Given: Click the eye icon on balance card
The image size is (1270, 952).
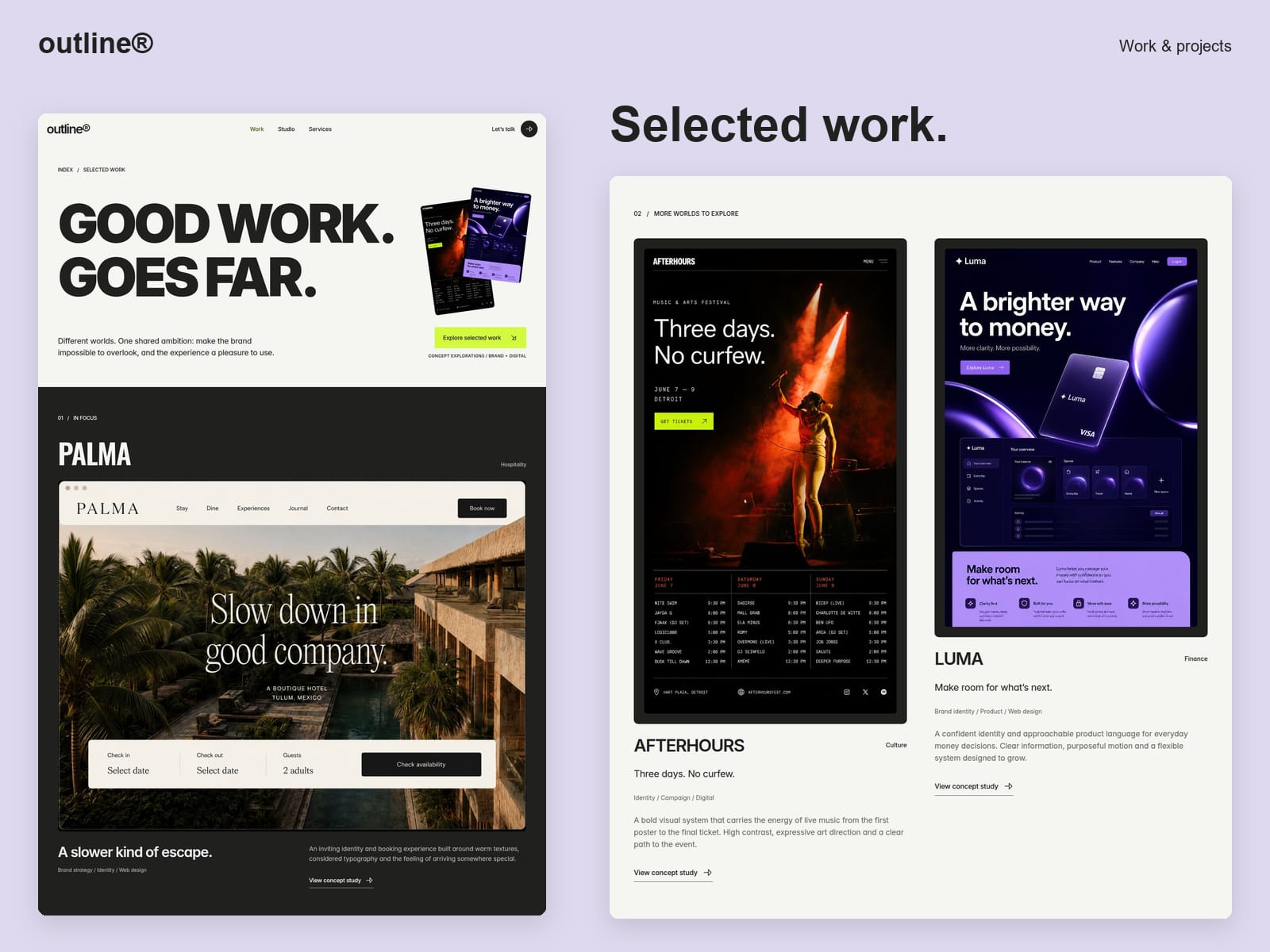Looking at the screenshot, I should (x=1049, y=461).
